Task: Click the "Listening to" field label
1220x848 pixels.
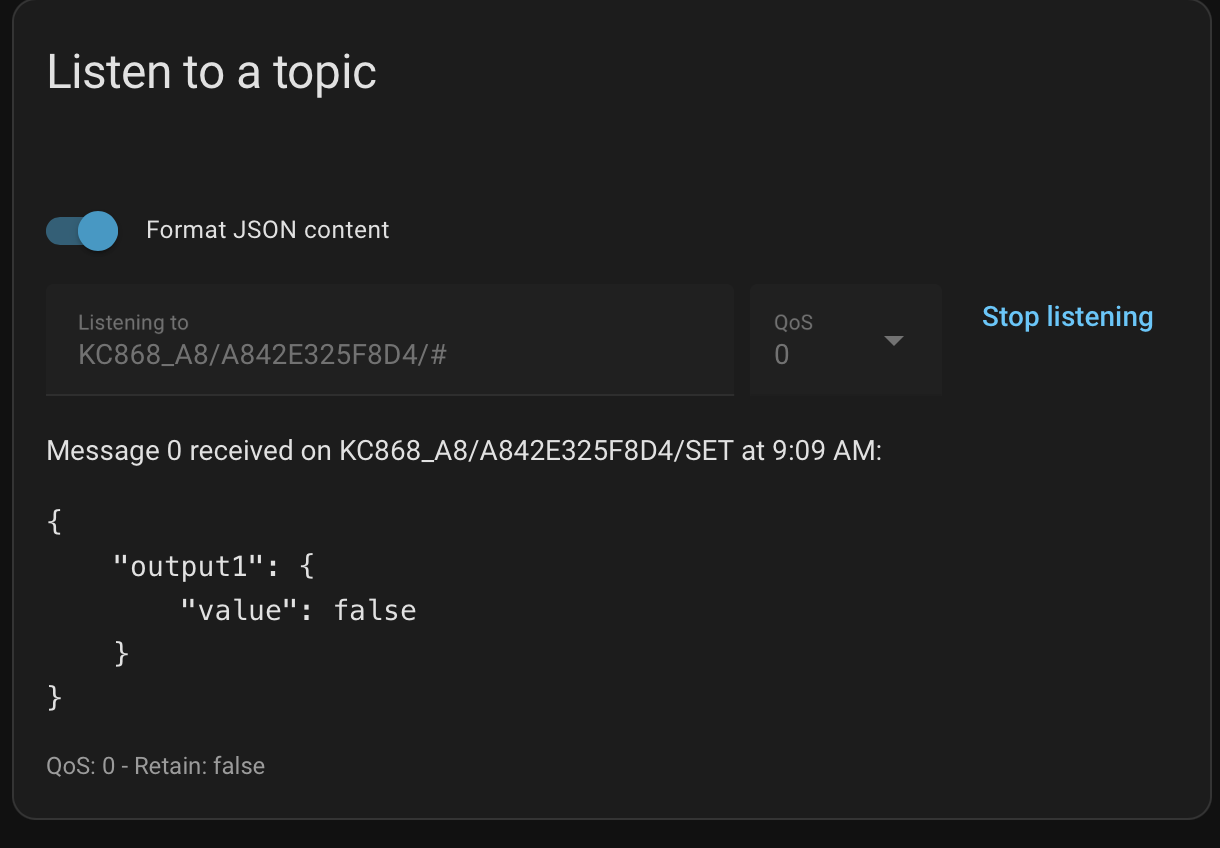Action: tap(133, 322)
